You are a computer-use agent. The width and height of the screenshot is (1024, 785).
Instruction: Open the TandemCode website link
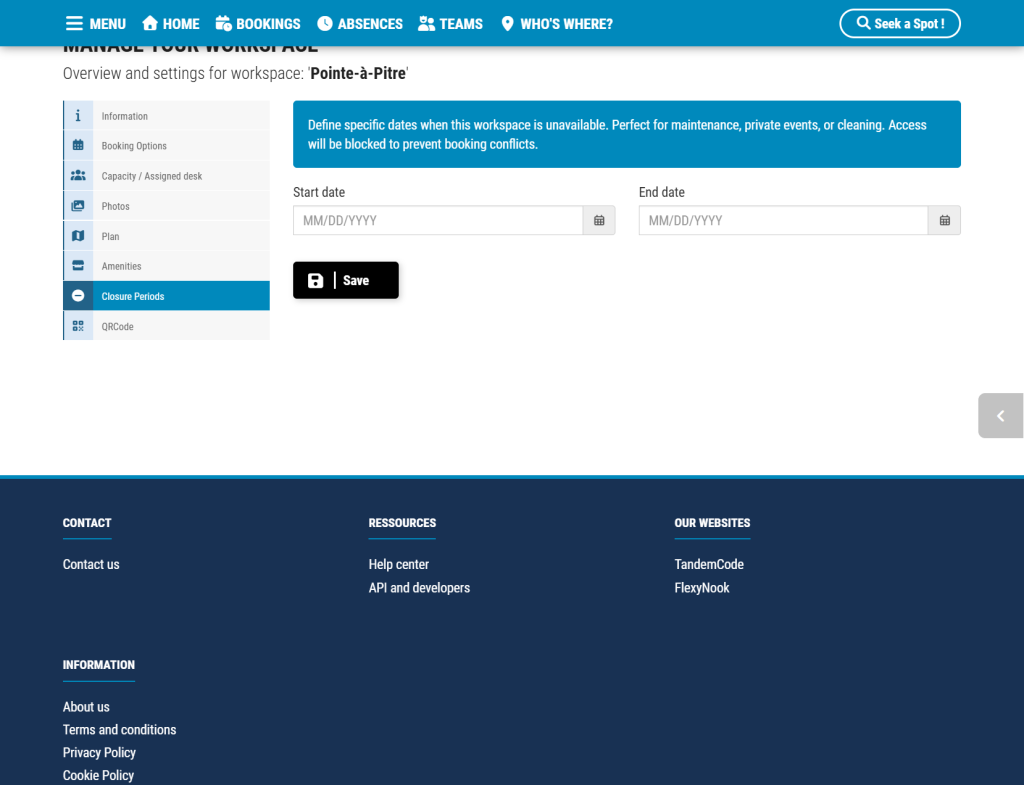[709, 564]
